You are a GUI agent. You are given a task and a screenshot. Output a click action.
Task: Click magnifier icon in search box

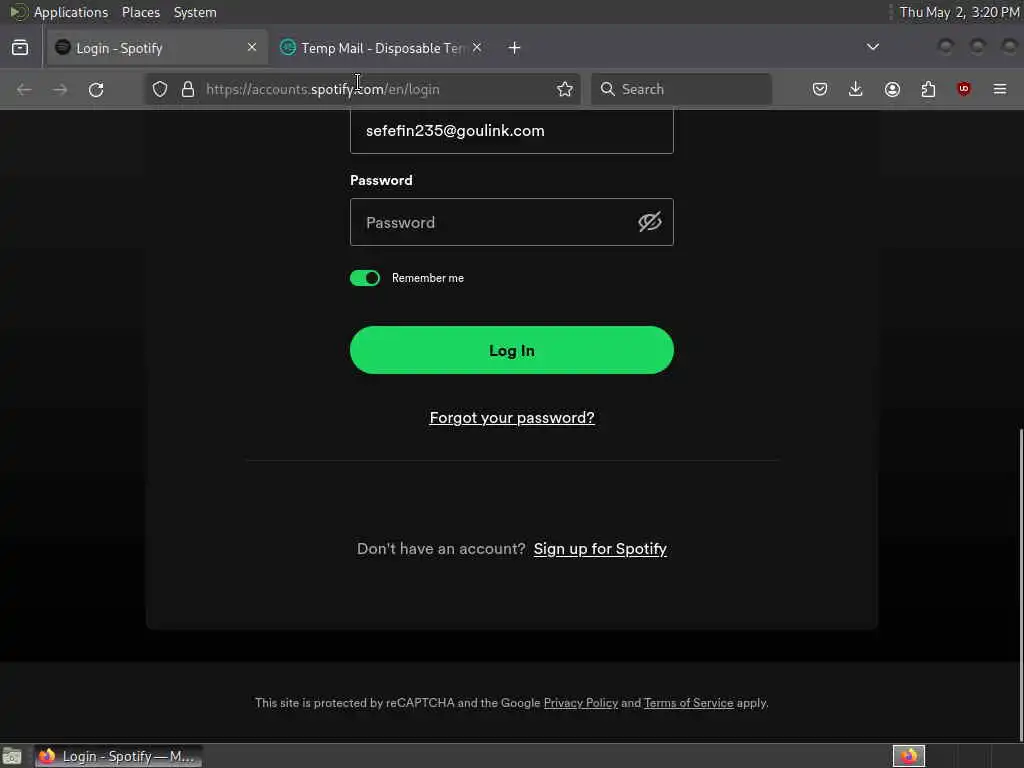point(607,89)
